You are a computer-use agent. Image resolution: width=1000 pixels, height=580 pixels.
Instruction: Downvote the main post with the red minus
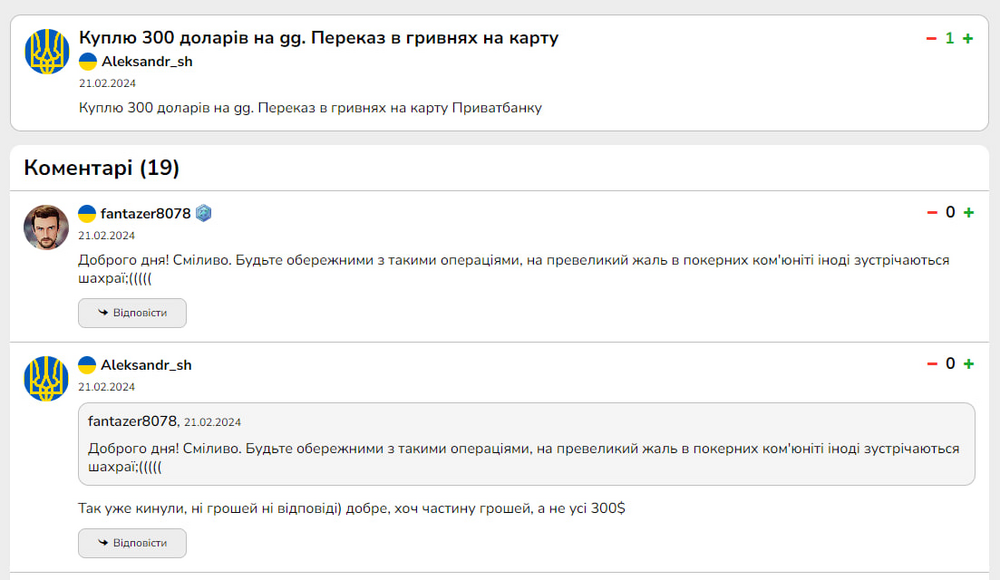(x=932, y=39)
